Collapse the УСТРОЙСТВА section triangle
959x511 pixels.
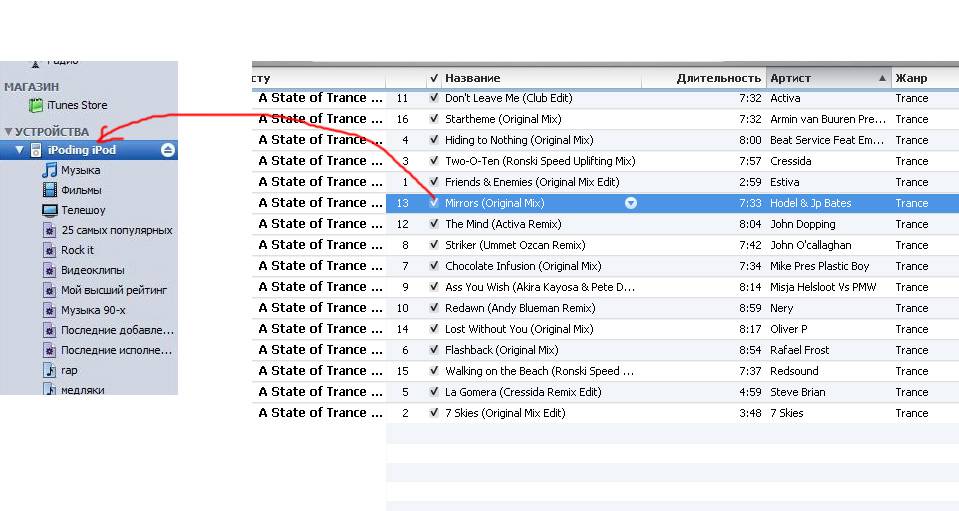(8, 131)
